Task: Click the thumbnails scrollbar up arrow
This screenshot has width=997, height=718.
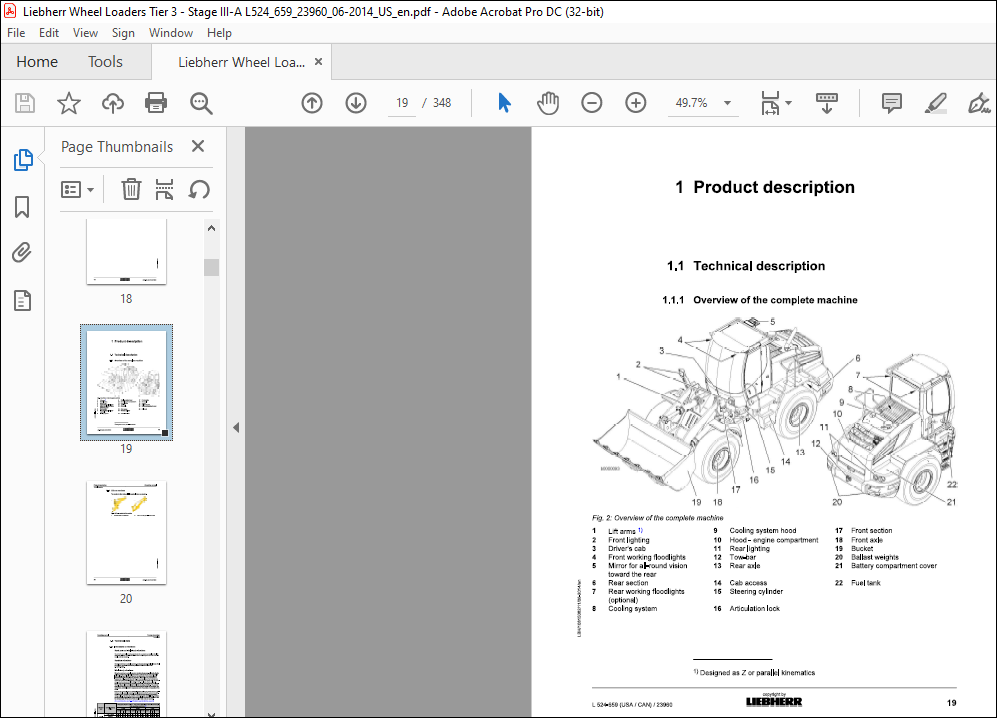Action: [x=212, y=228]
